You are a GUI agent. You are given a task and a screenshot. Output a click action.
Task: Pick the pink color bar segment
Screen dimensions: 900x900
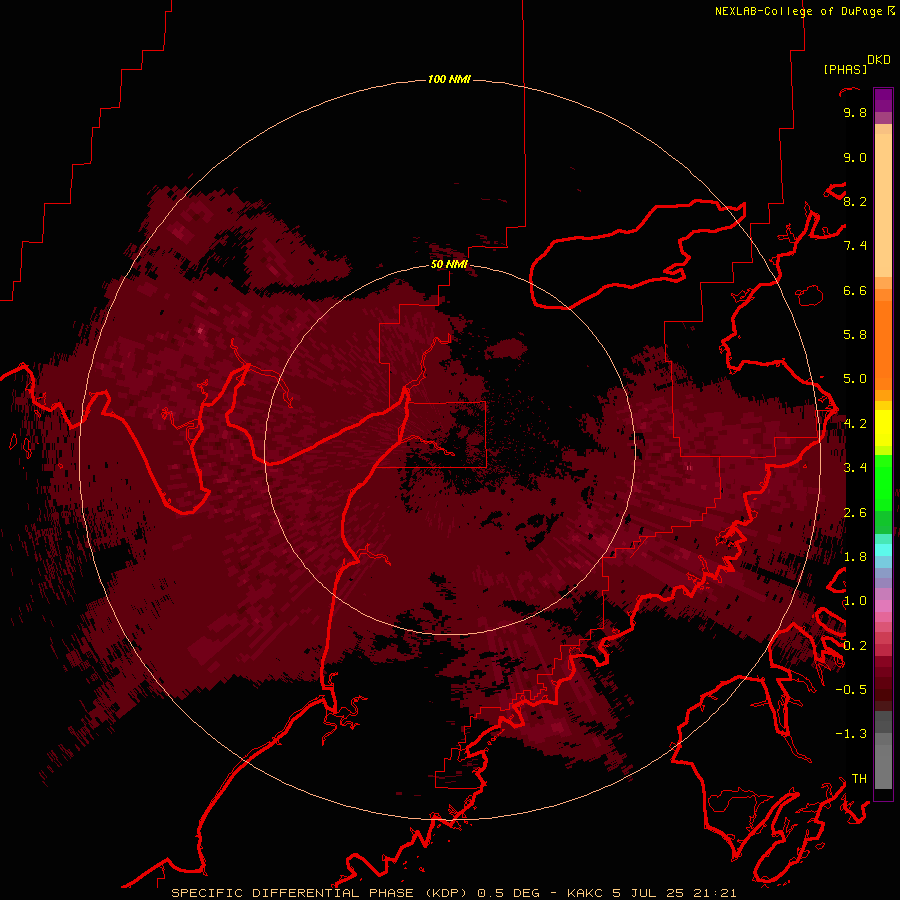[x=883, y=606]
